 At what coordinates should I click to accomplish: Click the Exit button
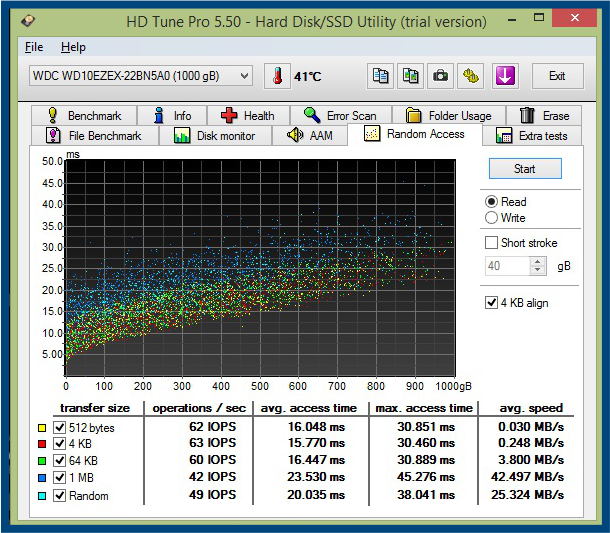(x=557, y=76)
